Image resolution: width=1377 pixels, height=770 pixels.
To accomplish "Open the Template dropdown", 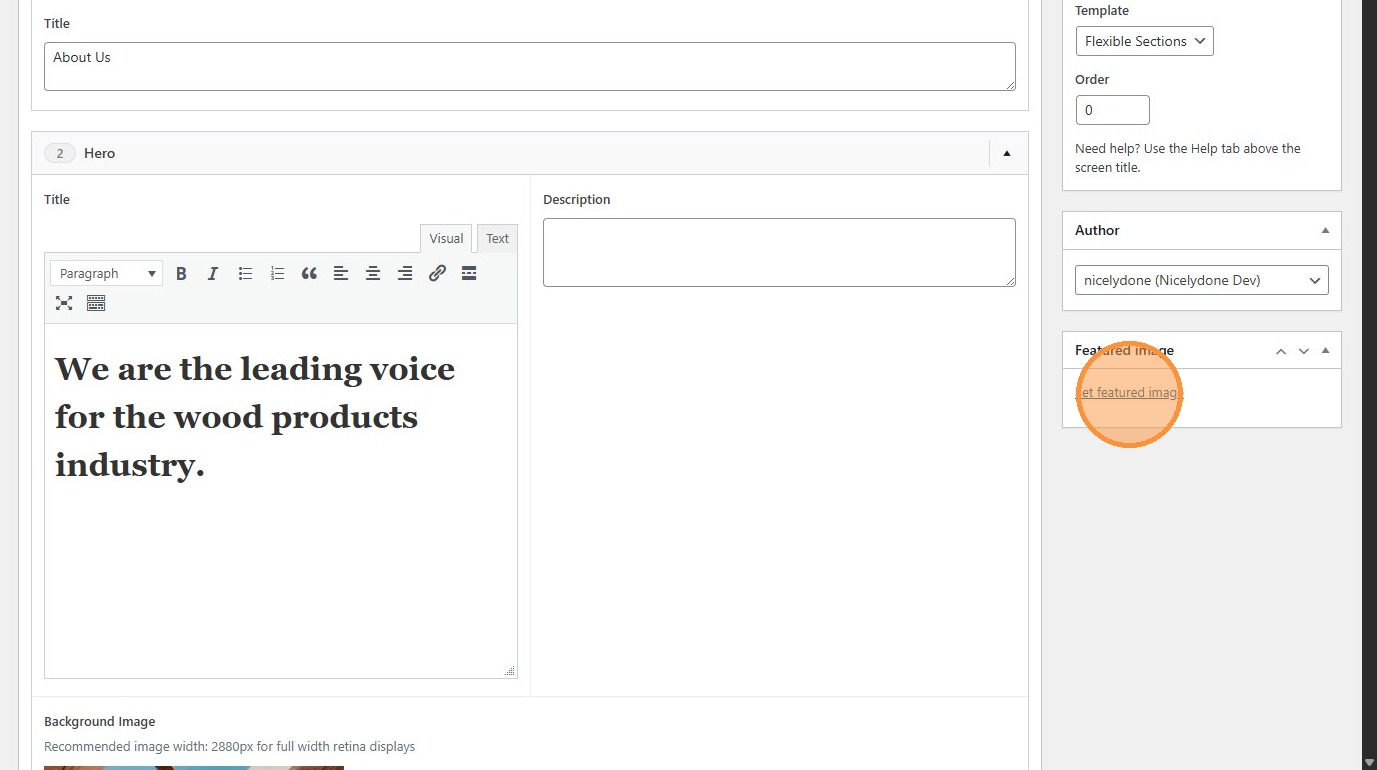I will [1145, 41].
